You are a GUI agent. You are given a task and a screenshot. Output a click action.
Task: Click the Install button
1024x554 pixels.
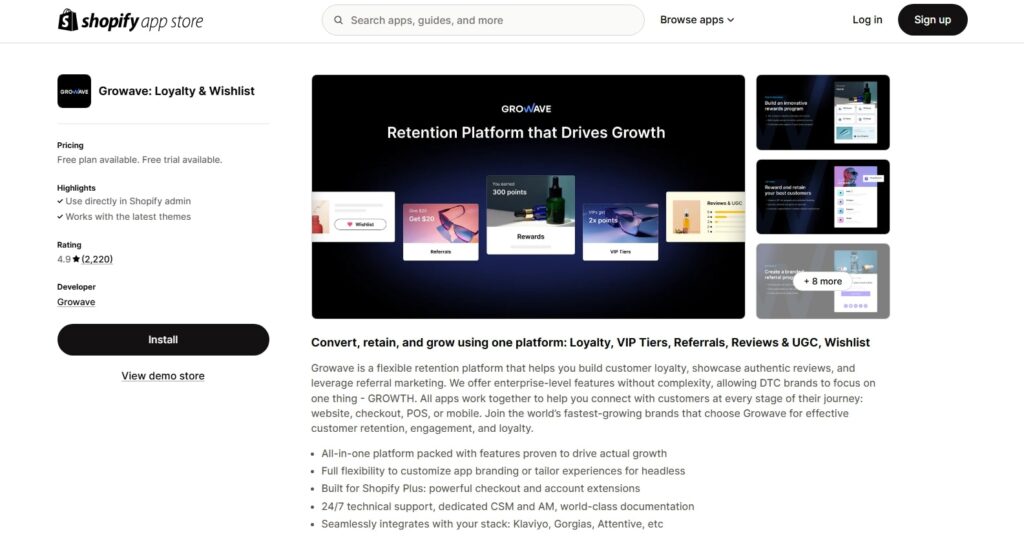(x=163, y=340)
